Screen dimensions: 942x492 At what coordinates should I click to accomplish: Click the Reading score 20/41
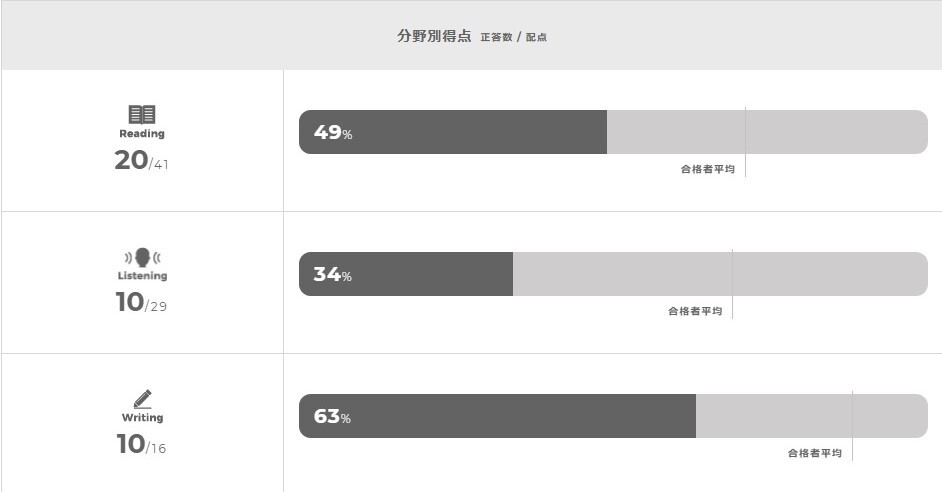(x=142, y=160)
